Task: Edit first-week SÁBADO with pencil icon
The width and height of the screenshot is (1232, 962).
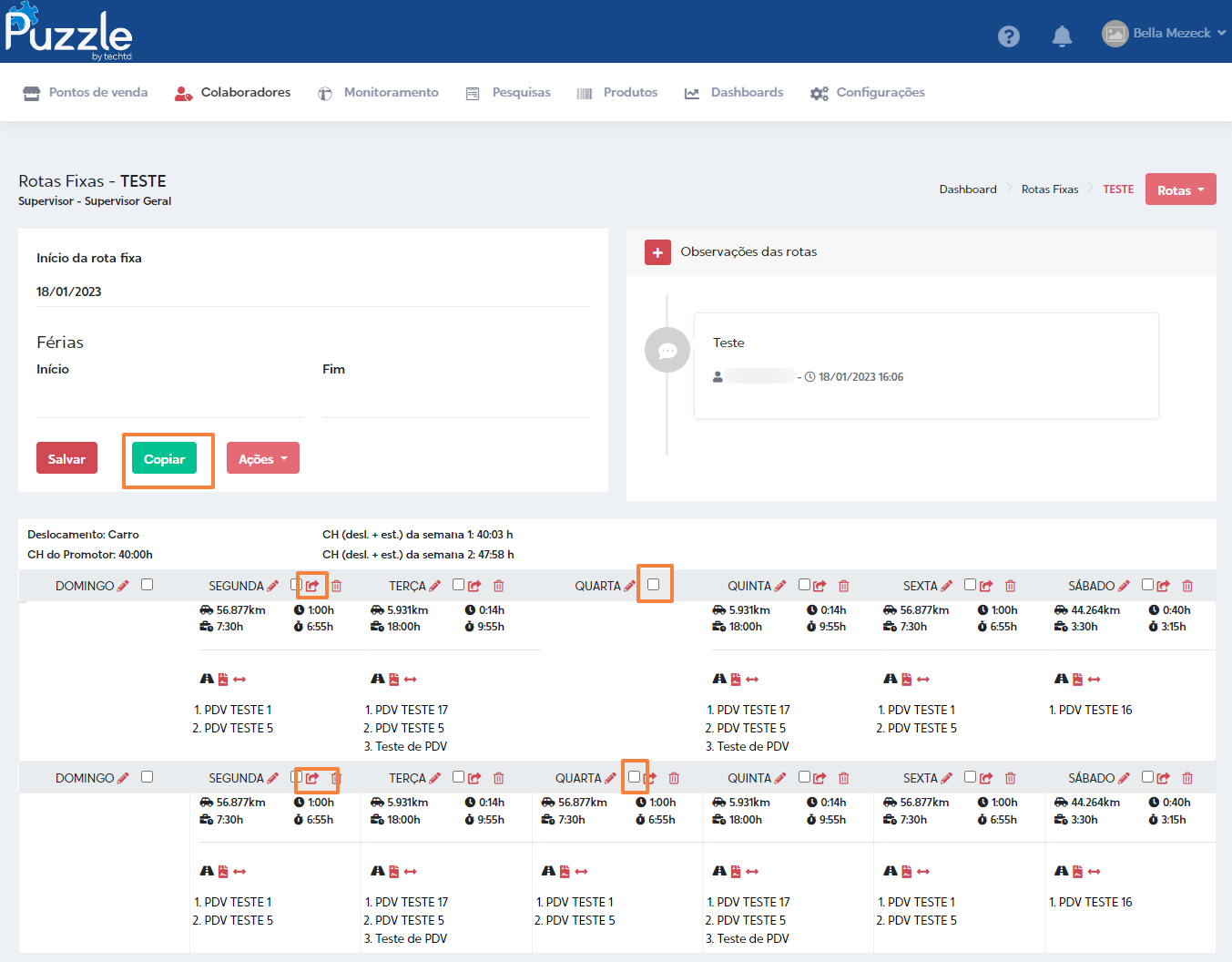Action: pos(1124,586)
